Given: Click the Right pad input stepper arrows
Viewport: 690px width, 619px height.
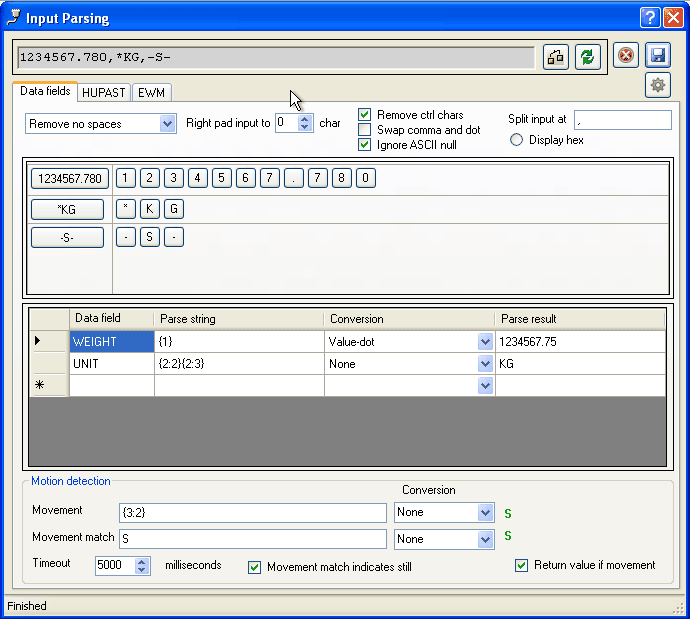Looking at the screenshot, I should pos(305,124).
